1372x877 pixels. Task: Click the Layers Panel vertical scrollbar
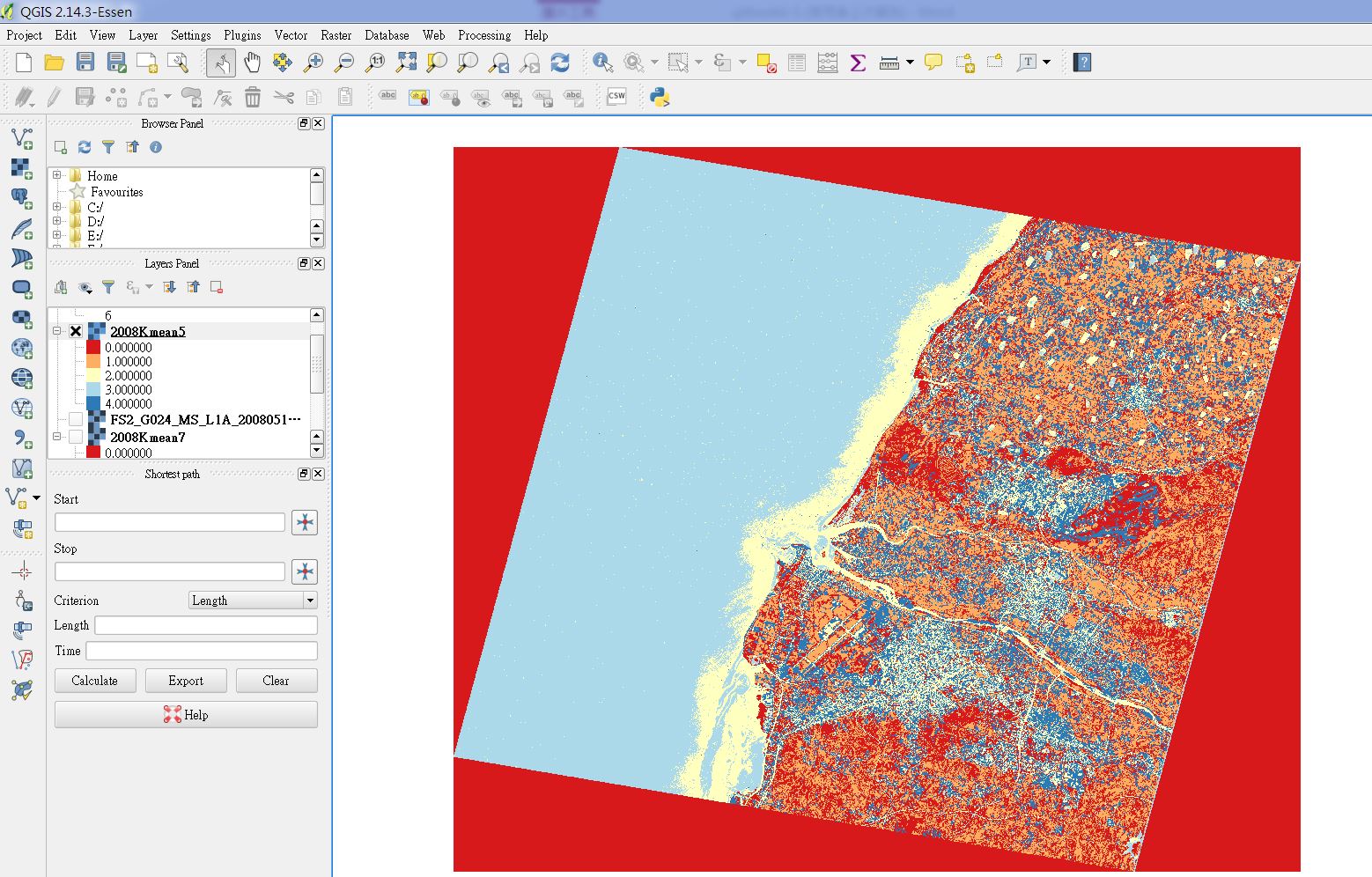317,364
